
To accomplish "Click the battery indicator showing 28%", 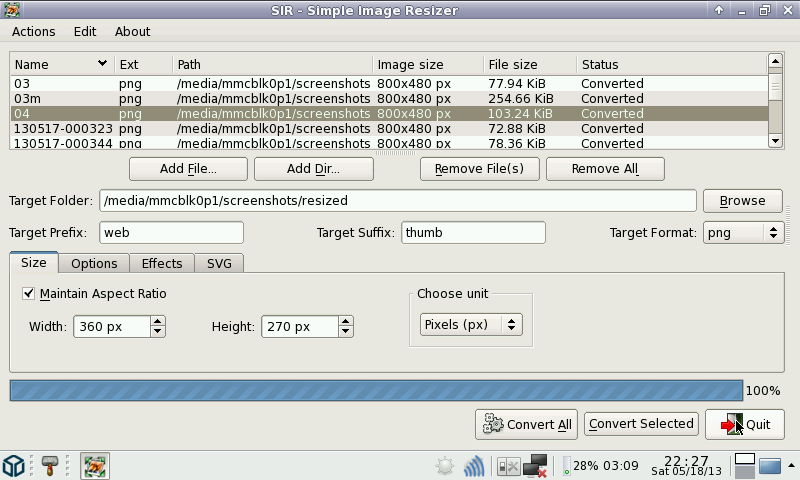I will click(x=601, y=466).
